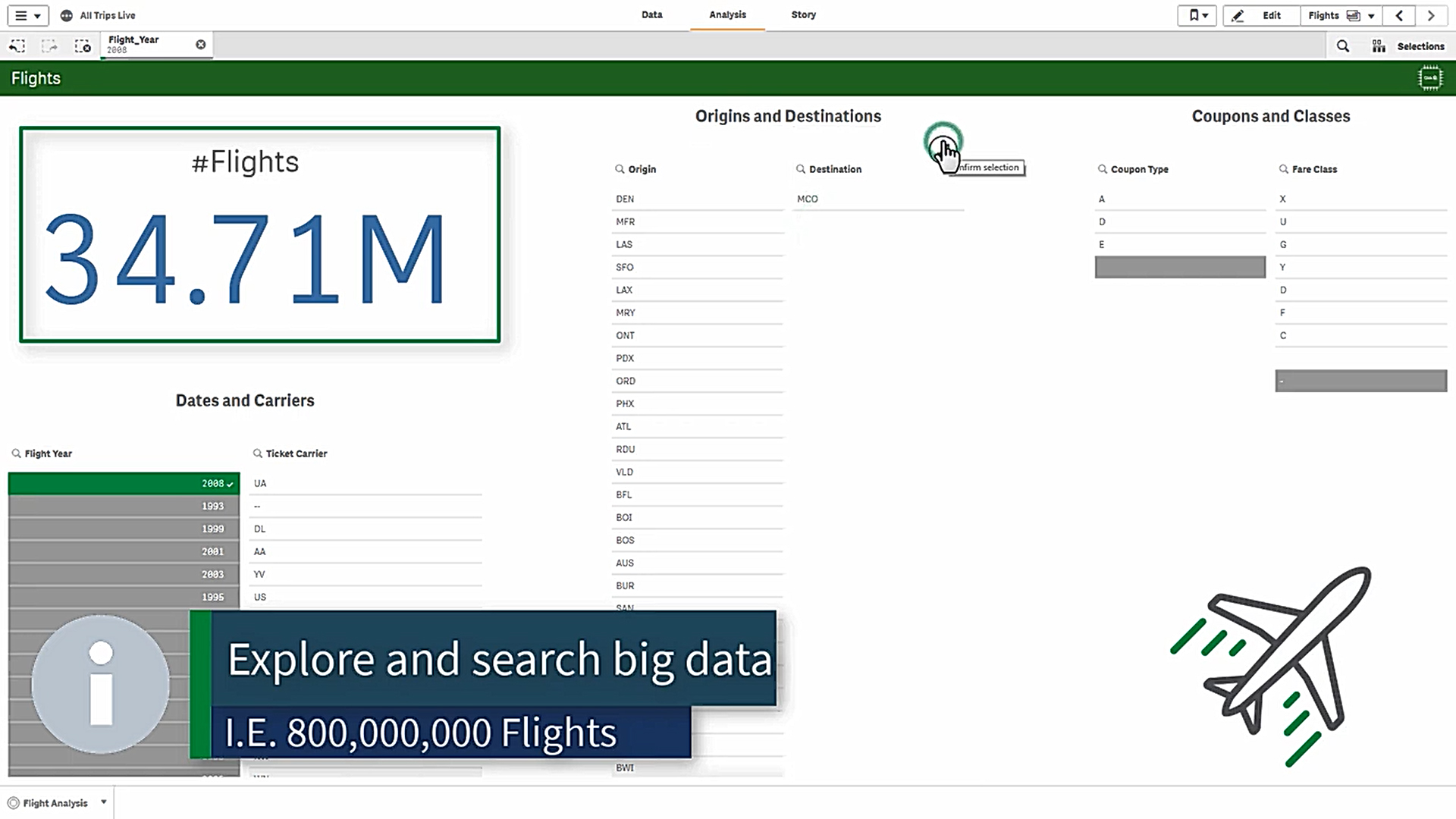Select Flight Year 2001

(x=124, y=551)
